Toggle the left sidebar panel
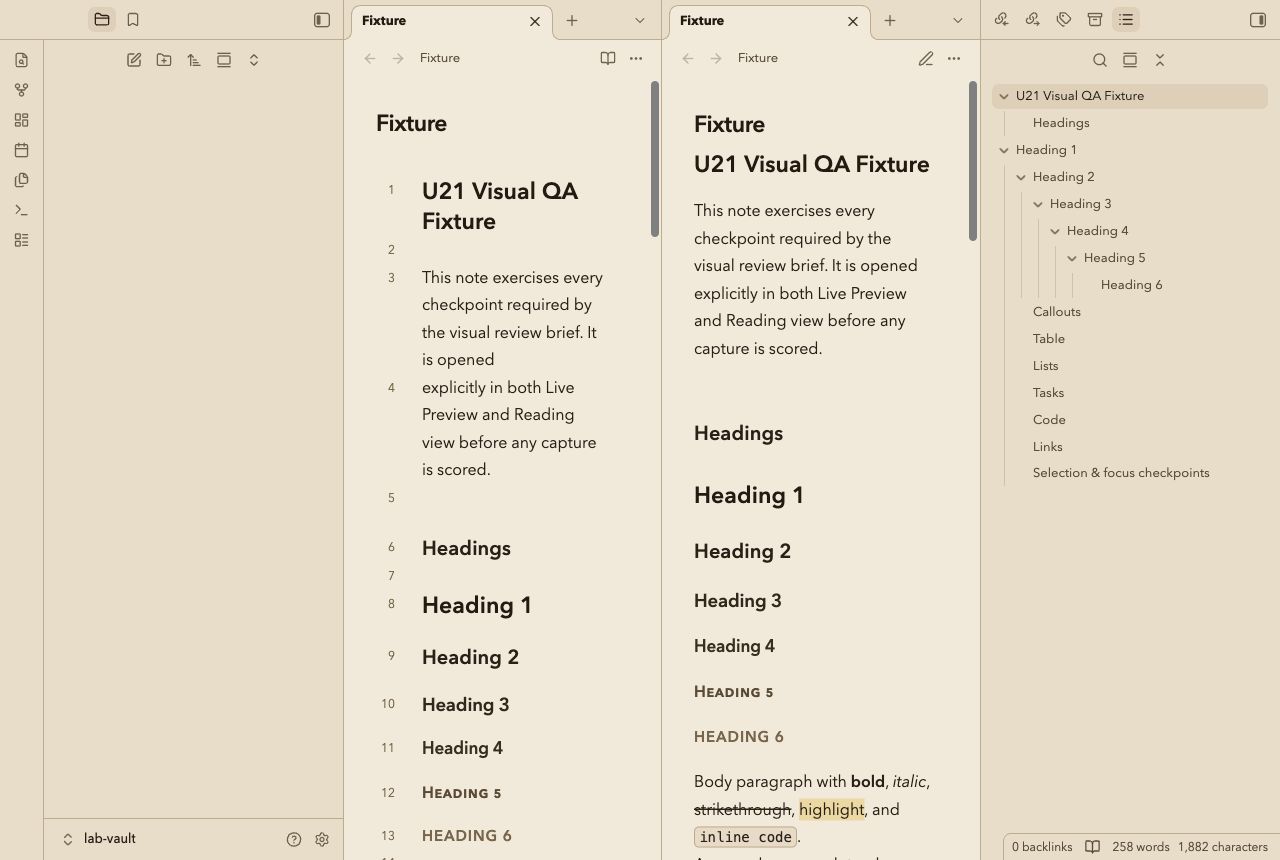This screenshot has height=860, width=1280. coord(322,20)
